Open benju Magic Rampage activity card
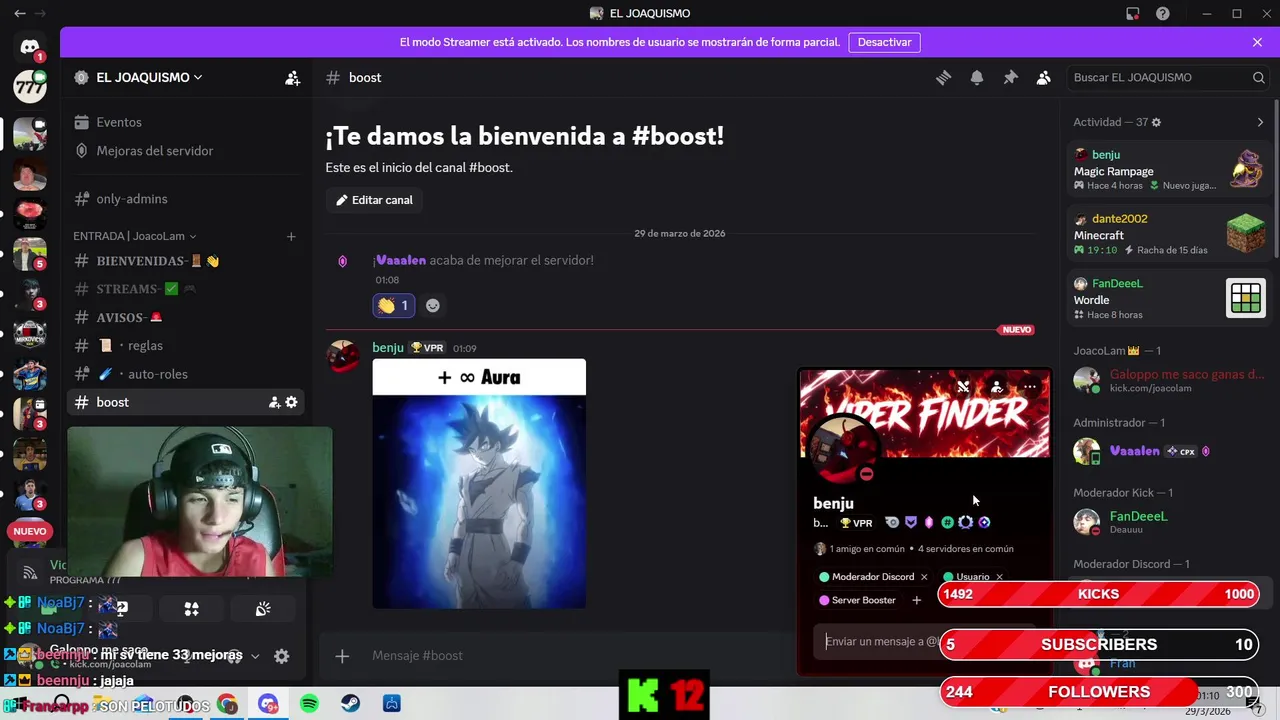The image size is (1280, 720). 1168,170
